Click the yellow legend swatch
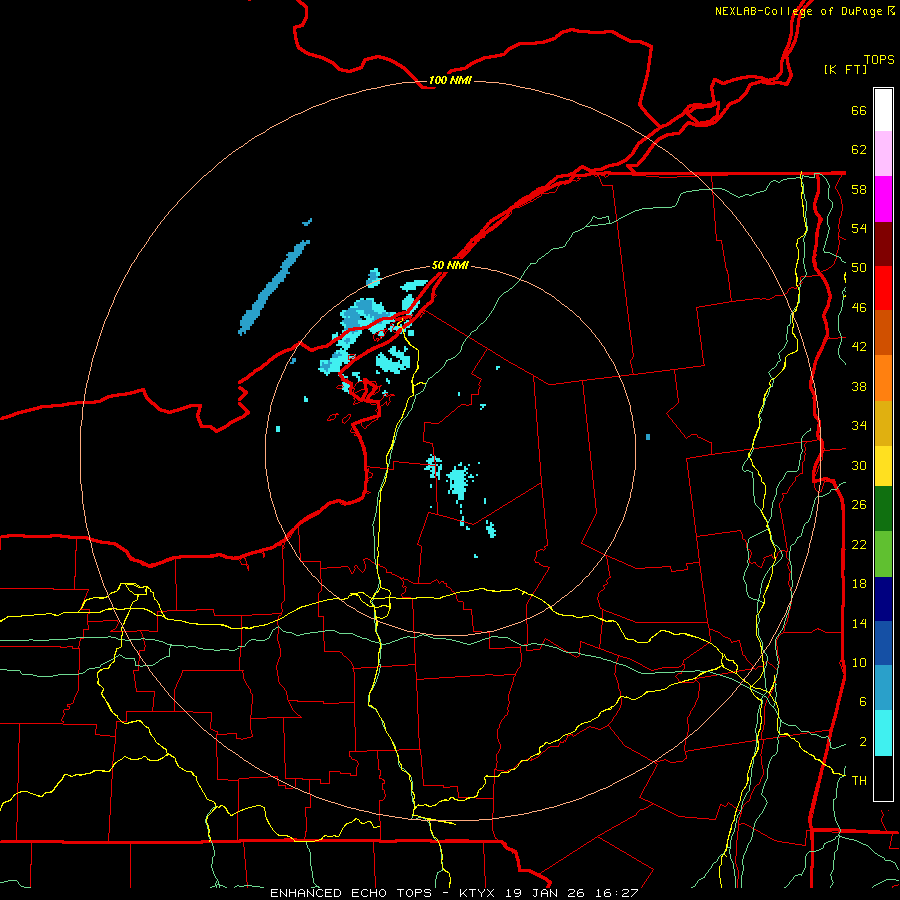The height and width of the screenshot is (900, 900). click(x=883, y=465)
